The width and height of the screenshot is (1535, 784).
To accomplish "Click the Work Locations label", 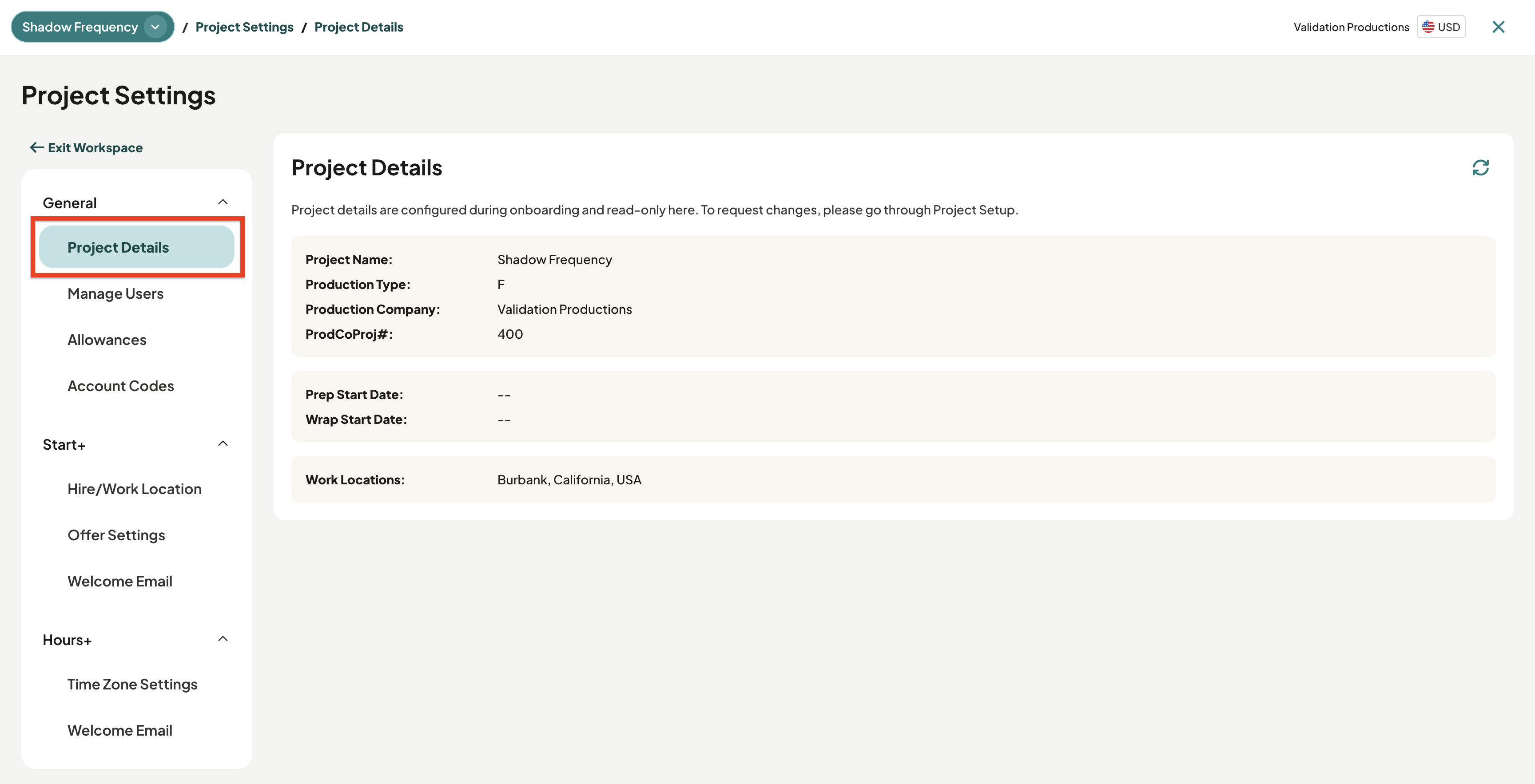I will [355, 479].
